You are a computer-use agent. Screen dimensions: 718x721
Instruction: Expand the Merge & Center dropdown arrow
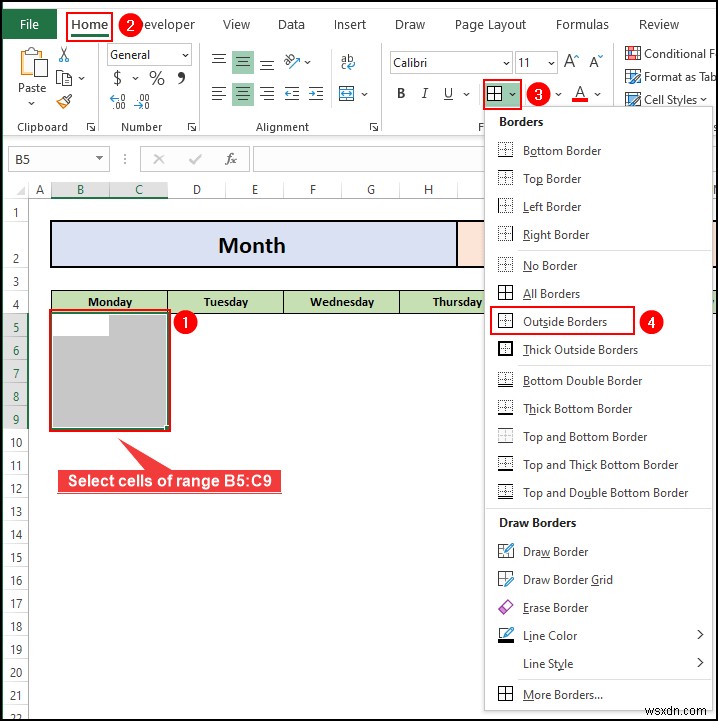[364, 94]
